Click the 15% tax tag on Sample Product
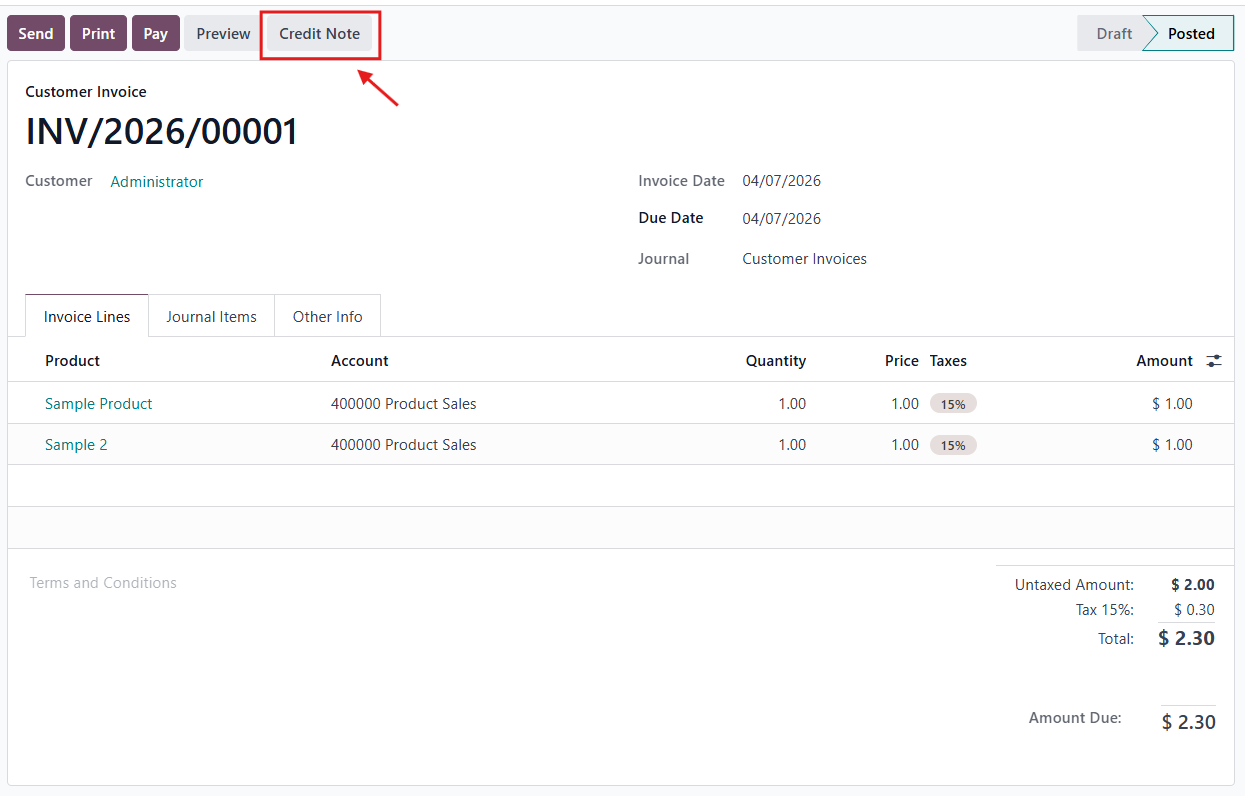Screen dimensions: 1245x796 click(953, 404)
